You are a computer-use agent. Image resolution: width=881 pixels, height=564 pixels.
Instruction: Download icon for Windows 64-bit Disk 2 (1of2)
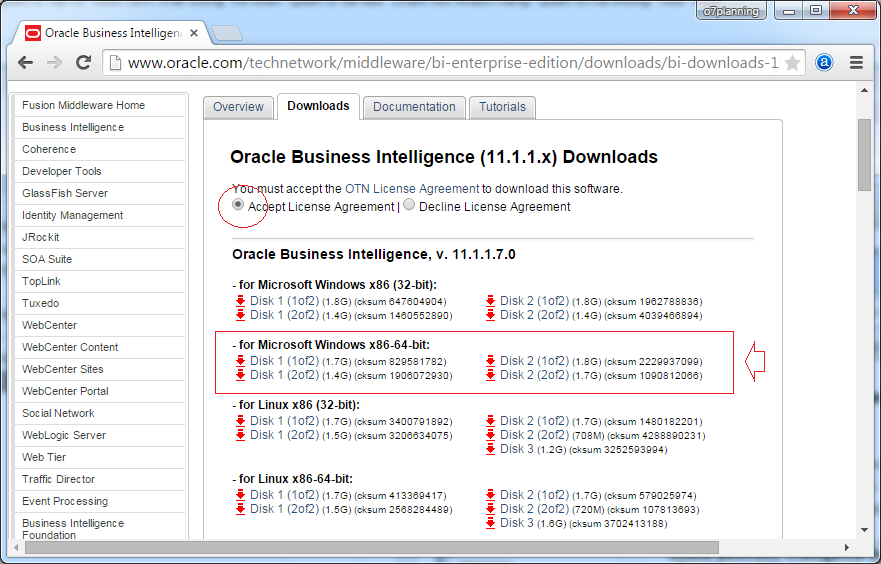[491, 361]
